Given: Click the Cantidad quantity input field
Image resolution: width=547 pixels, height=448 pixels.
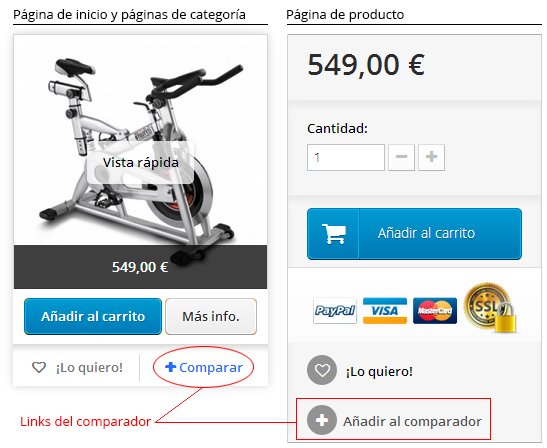Looking at the screenshot, I should [x=346, y=157].
